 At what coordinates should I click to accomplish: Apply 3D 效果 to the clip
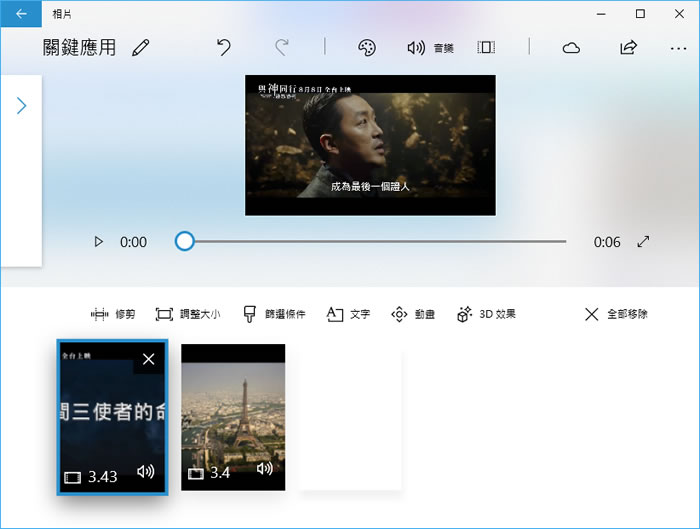[486, 314]
